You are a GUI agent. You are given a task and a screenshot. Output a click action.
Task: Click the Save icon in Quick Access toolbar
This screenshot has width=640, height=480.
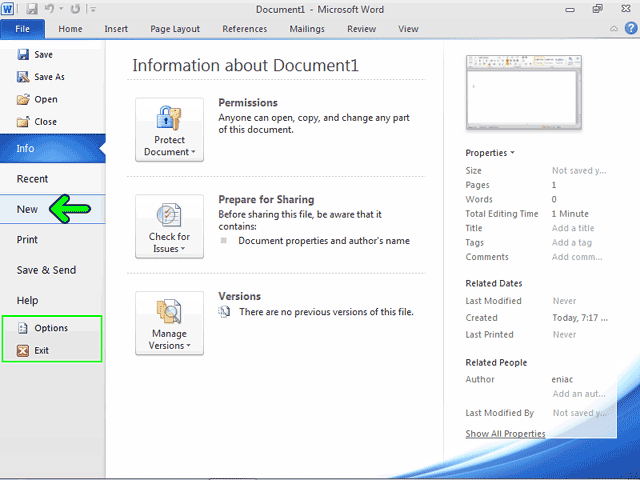coord(32,9)
